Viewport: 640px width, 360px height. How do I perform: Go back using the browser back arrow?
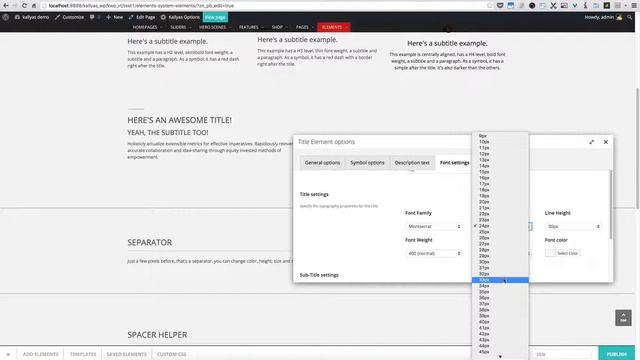tap(6, 6)
